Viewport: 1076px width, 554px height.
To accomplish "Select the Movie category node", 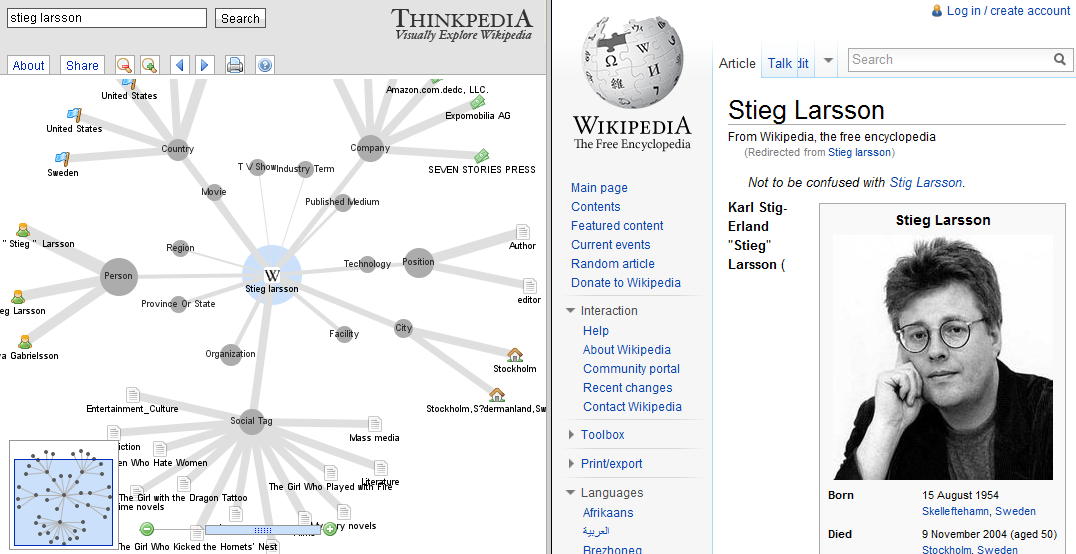I will [x=214, y=192].
